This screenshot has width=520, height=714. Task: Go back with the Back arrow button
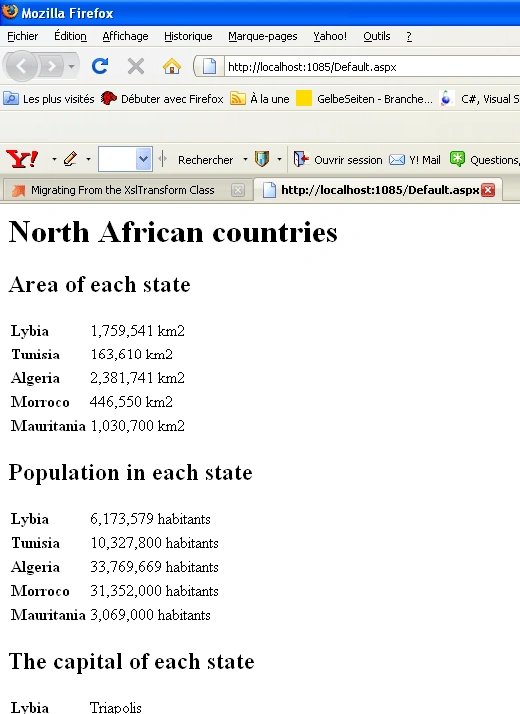pos(21,66)
